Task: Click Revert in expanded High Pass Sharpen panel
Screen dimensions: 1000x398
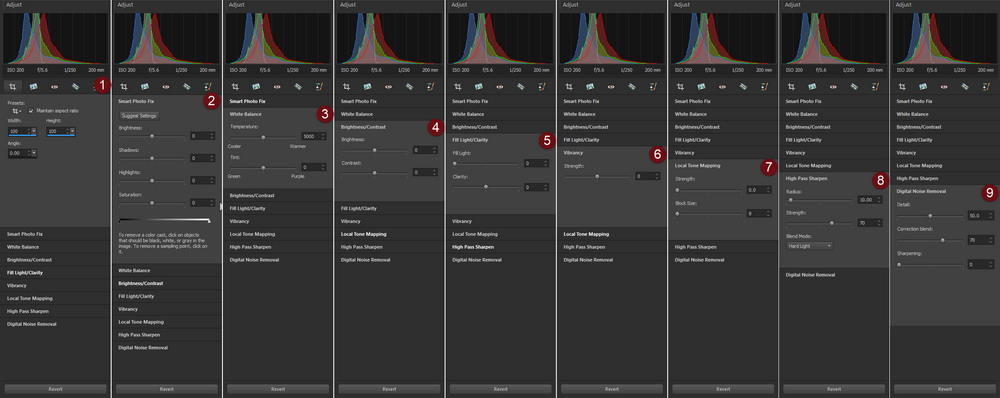Action: [x=833, y=388]
